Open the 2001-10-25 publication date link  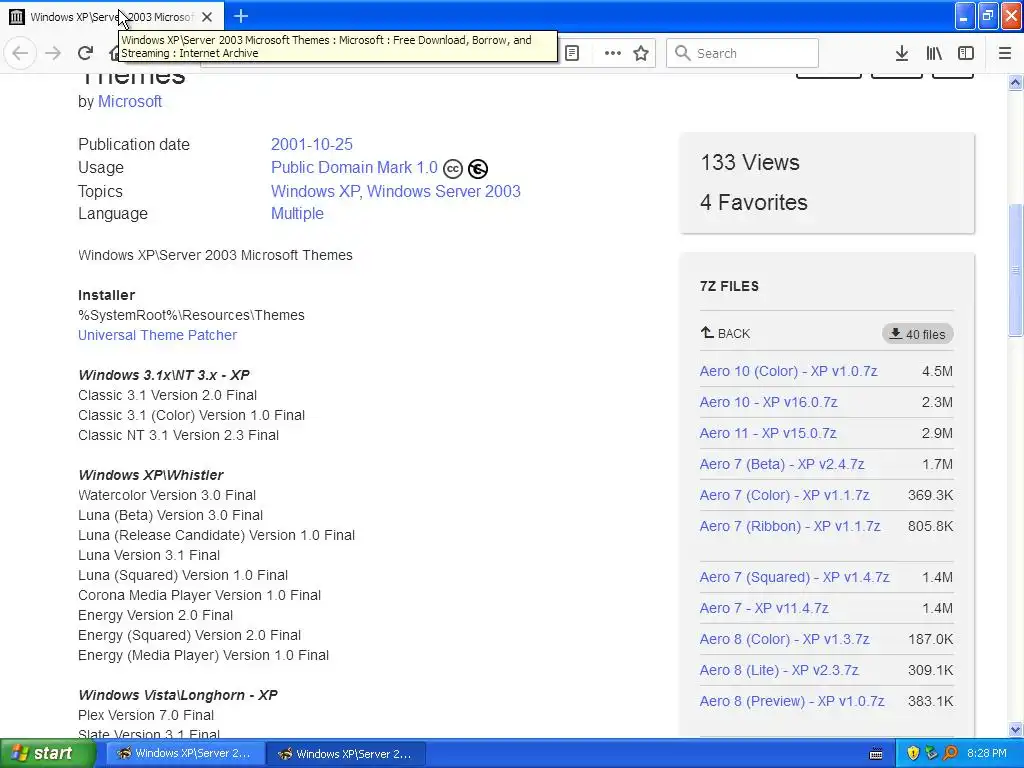pos(312,144)
